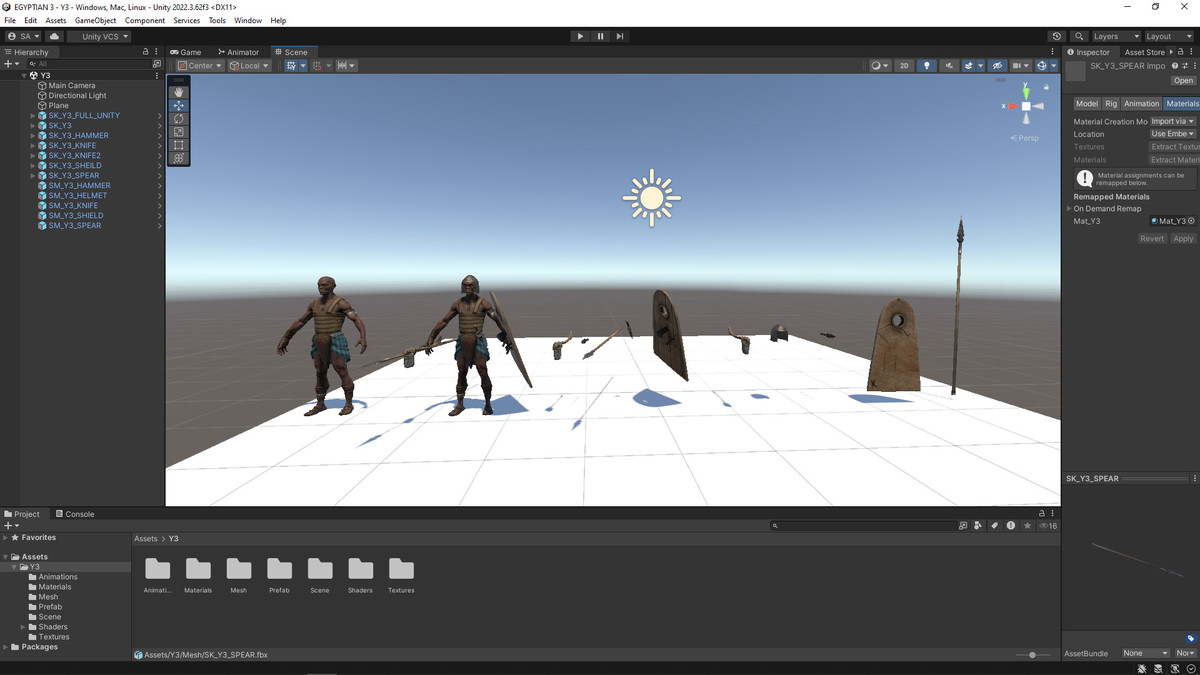The image size is (1200, 675).
Task: Open the GameObject menu
Action: 95,20
